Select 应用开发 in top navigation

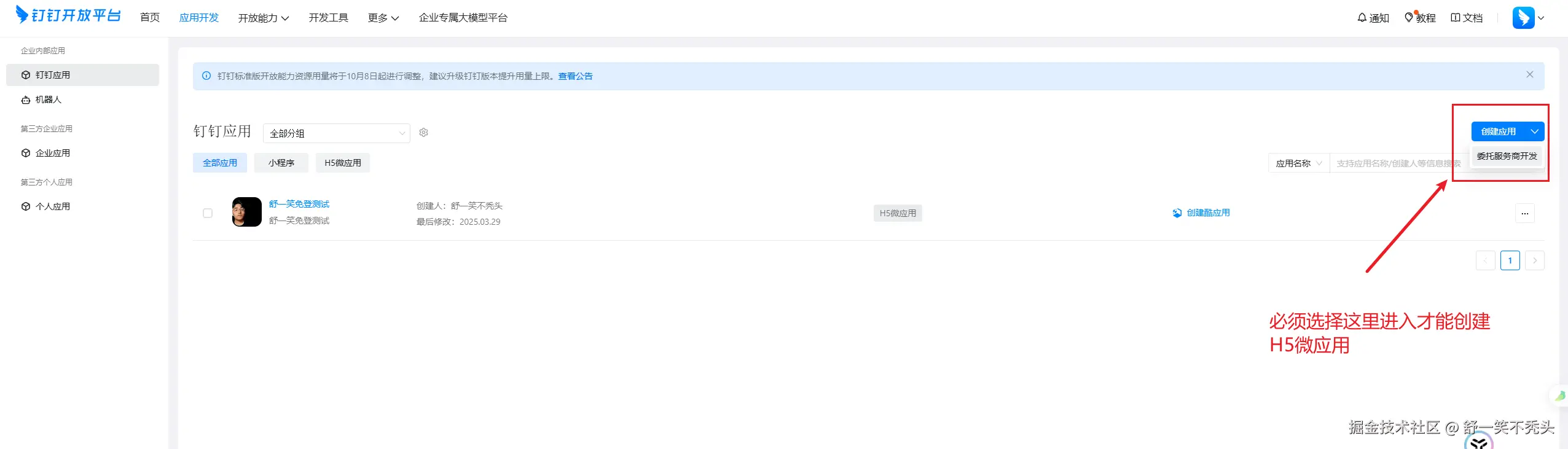[199, 18]
